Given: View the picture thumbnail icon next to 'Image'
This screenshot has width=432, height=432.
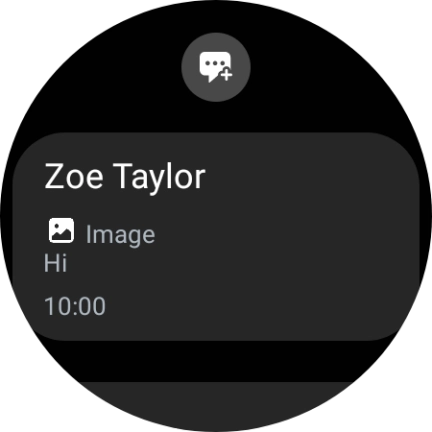Looking at the screenshot, I should tap(61, 230).
